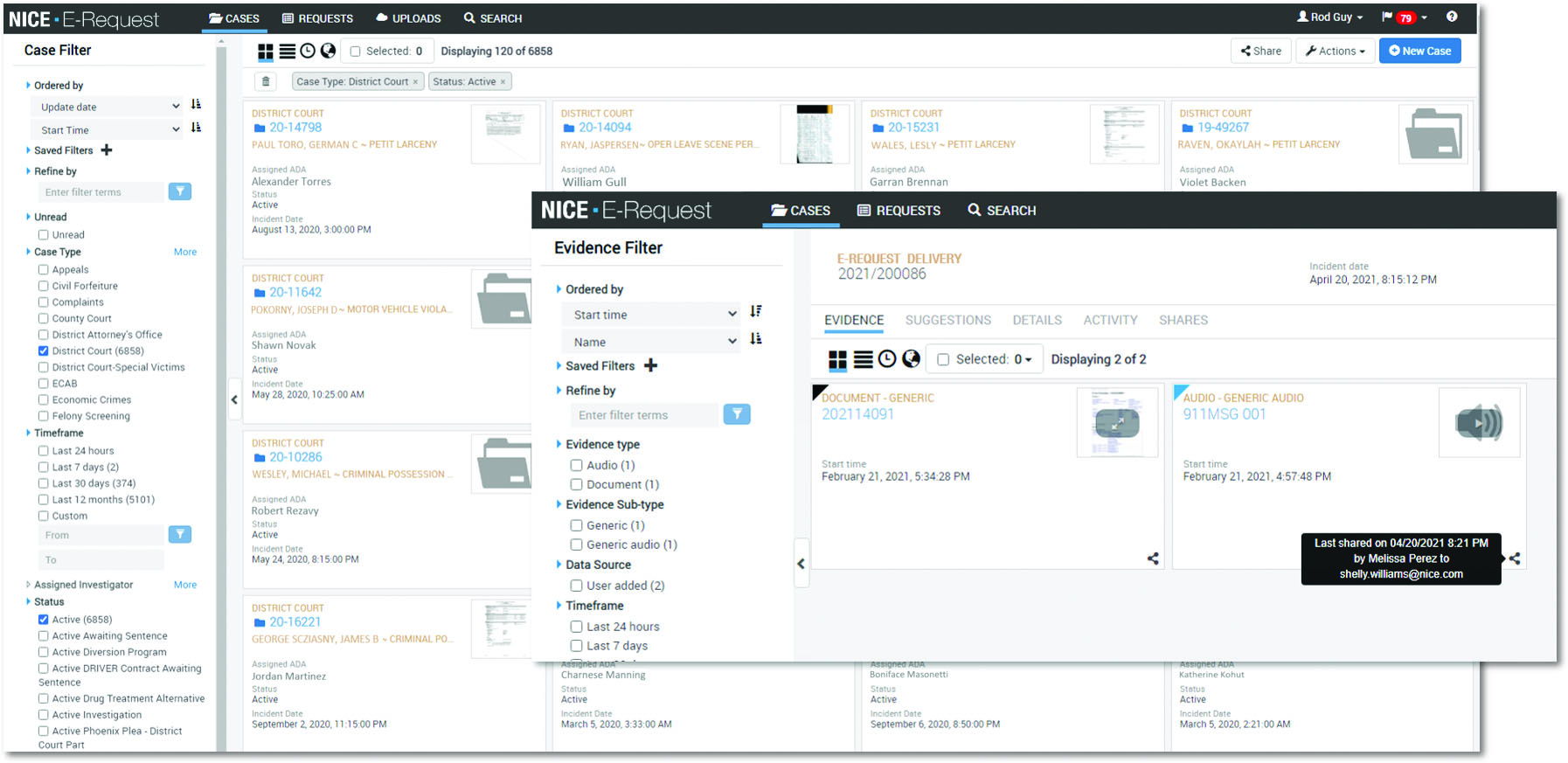This screenshot has width=1568, height=763.
Task: Click share icon on 911MSG 001 audio card
Action: [1514, 558]
